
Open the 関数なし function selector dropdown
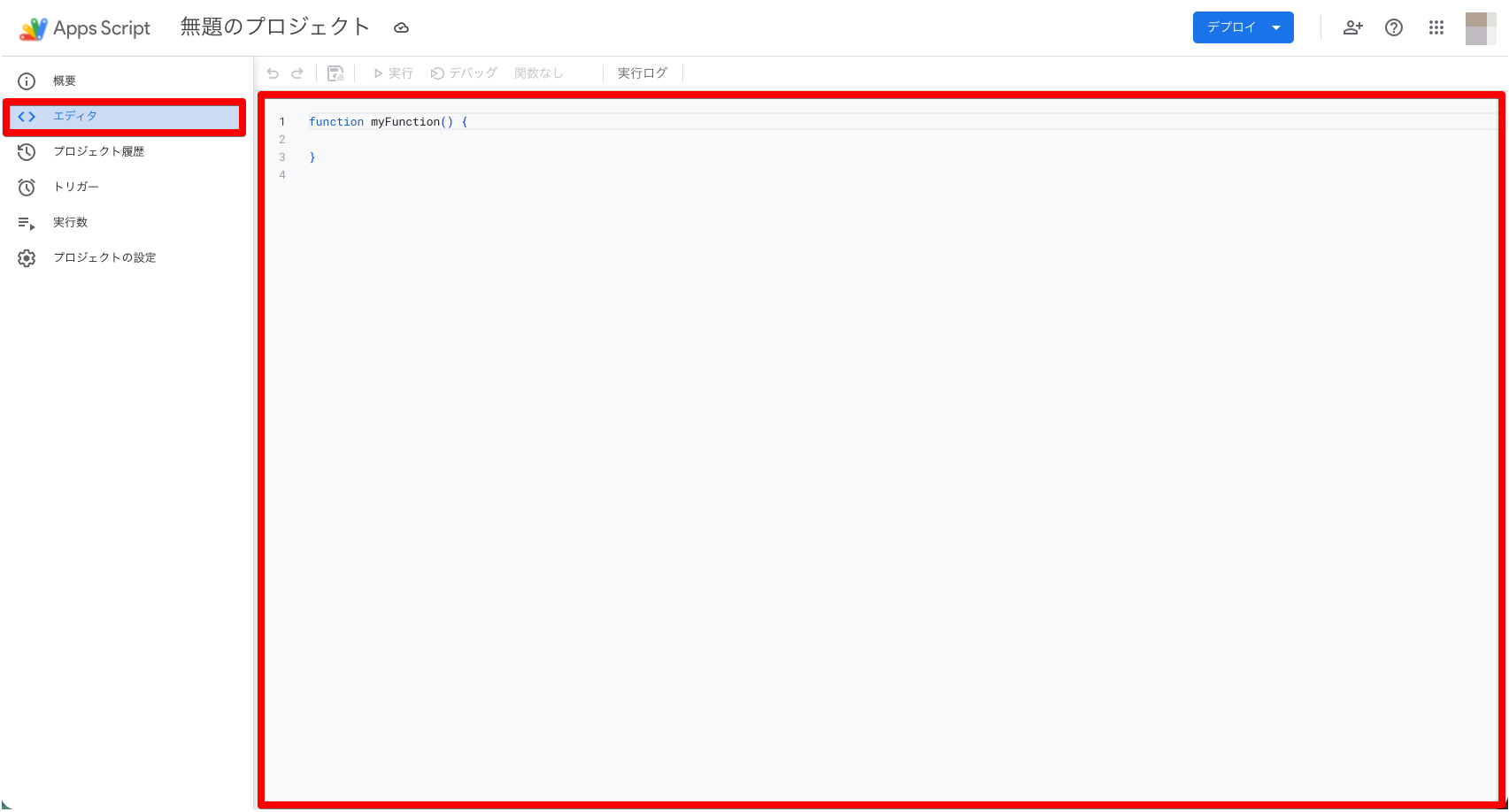point(539,73)
